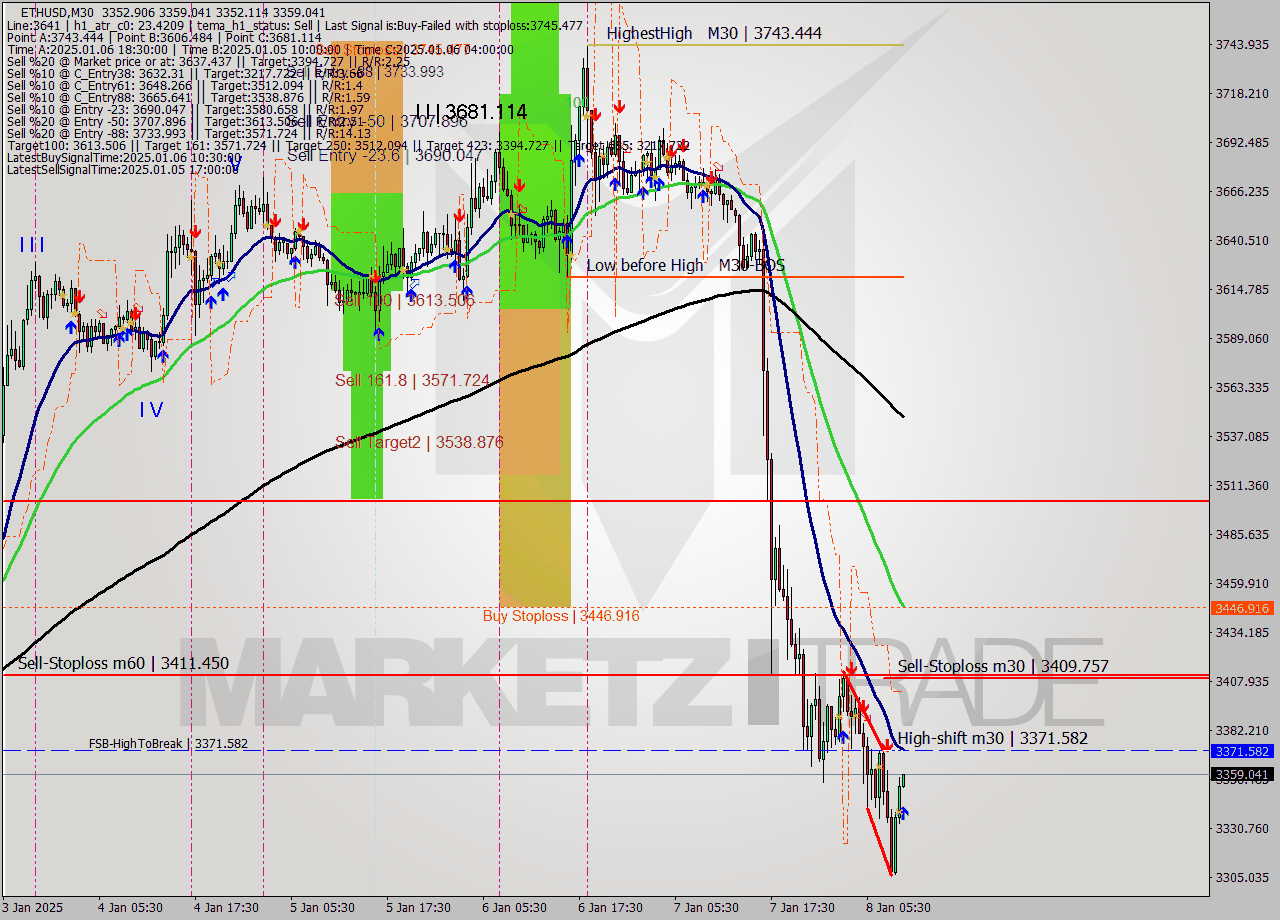Click the 3511.360 price axis label
The height and width of the screenshot is (920, 1280).
(x=1242, y=485)
